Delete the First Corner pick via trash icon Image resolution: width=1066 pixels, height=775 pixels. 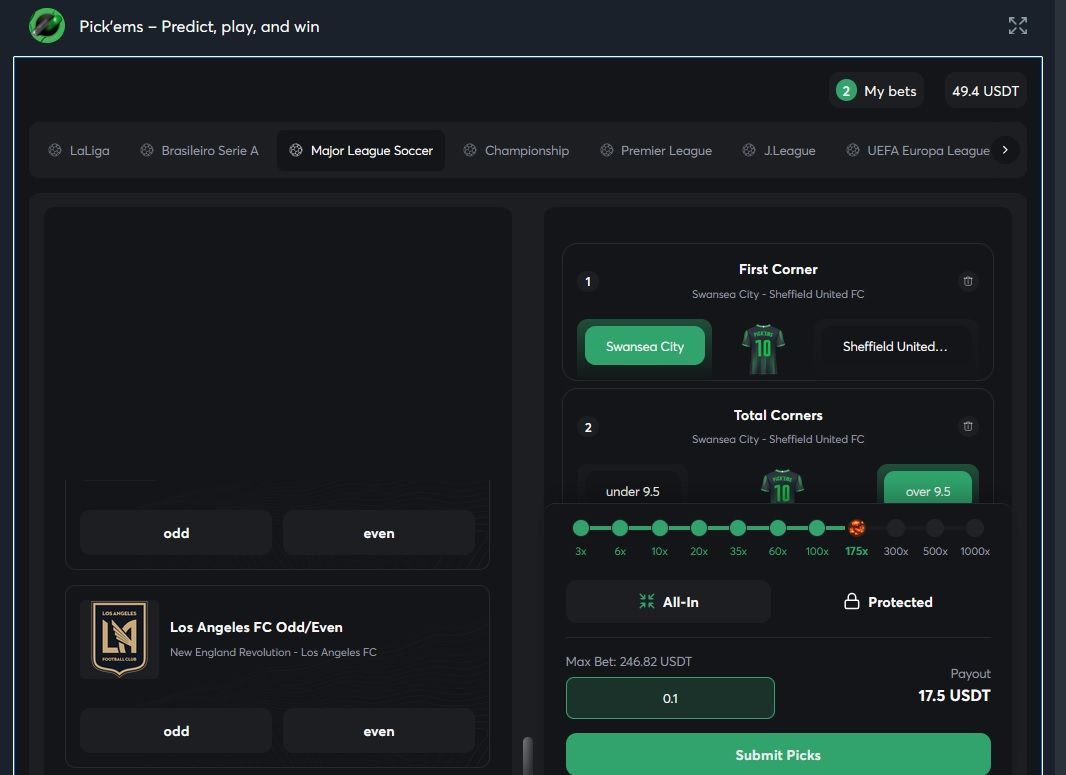point(968,281)
